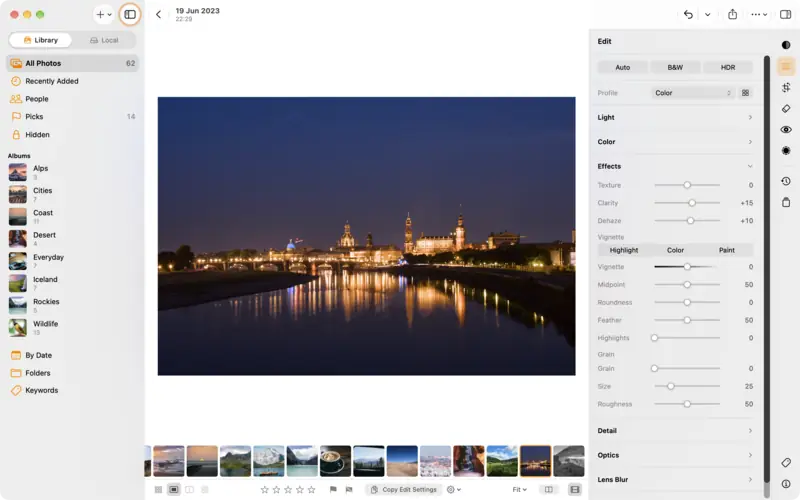This screenshot has height=500, width=800.
Task: Toggle the filmstrip icon
Action: click(575, 489)
